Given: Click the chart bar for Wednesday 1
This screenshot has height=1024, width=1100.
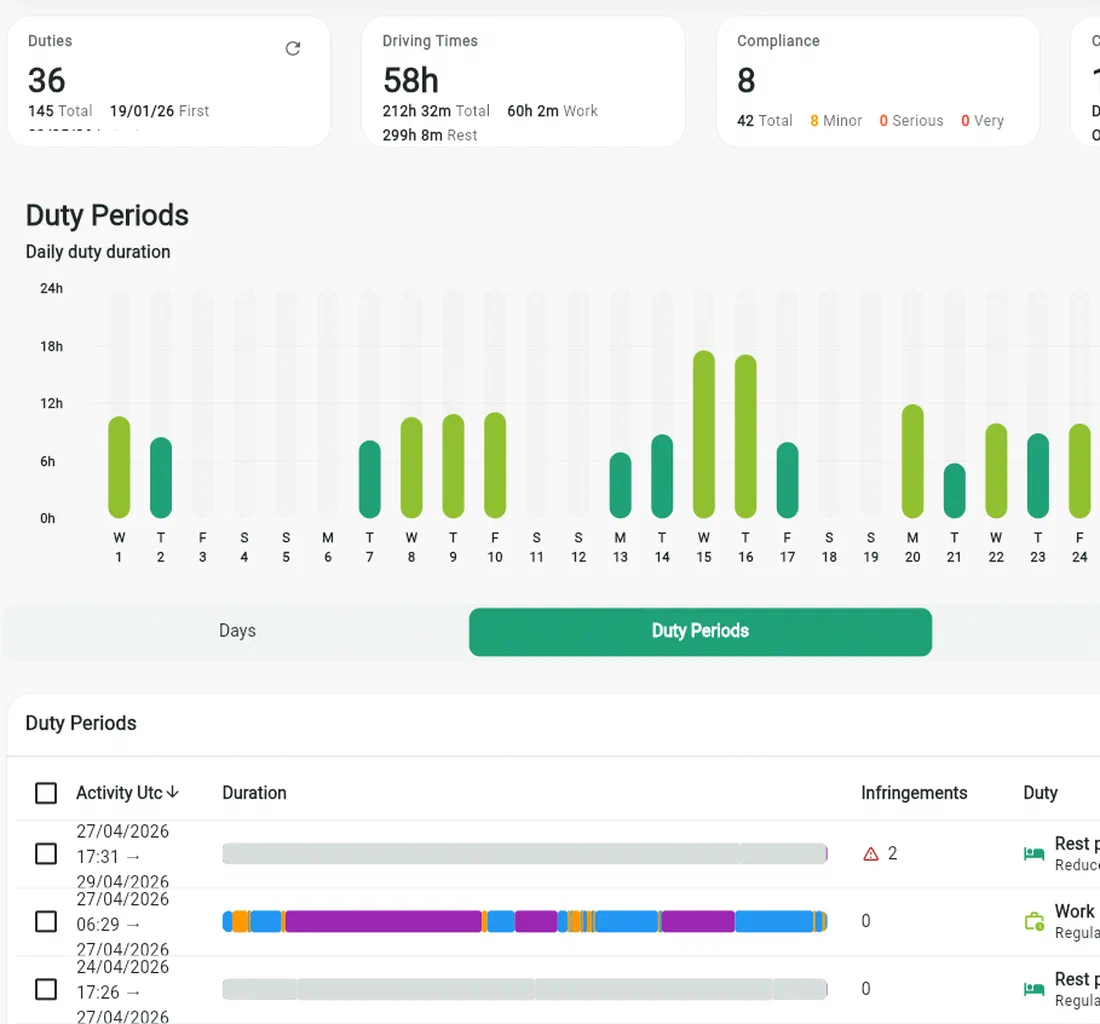Looking at the screenshot, I should [119, 467].
